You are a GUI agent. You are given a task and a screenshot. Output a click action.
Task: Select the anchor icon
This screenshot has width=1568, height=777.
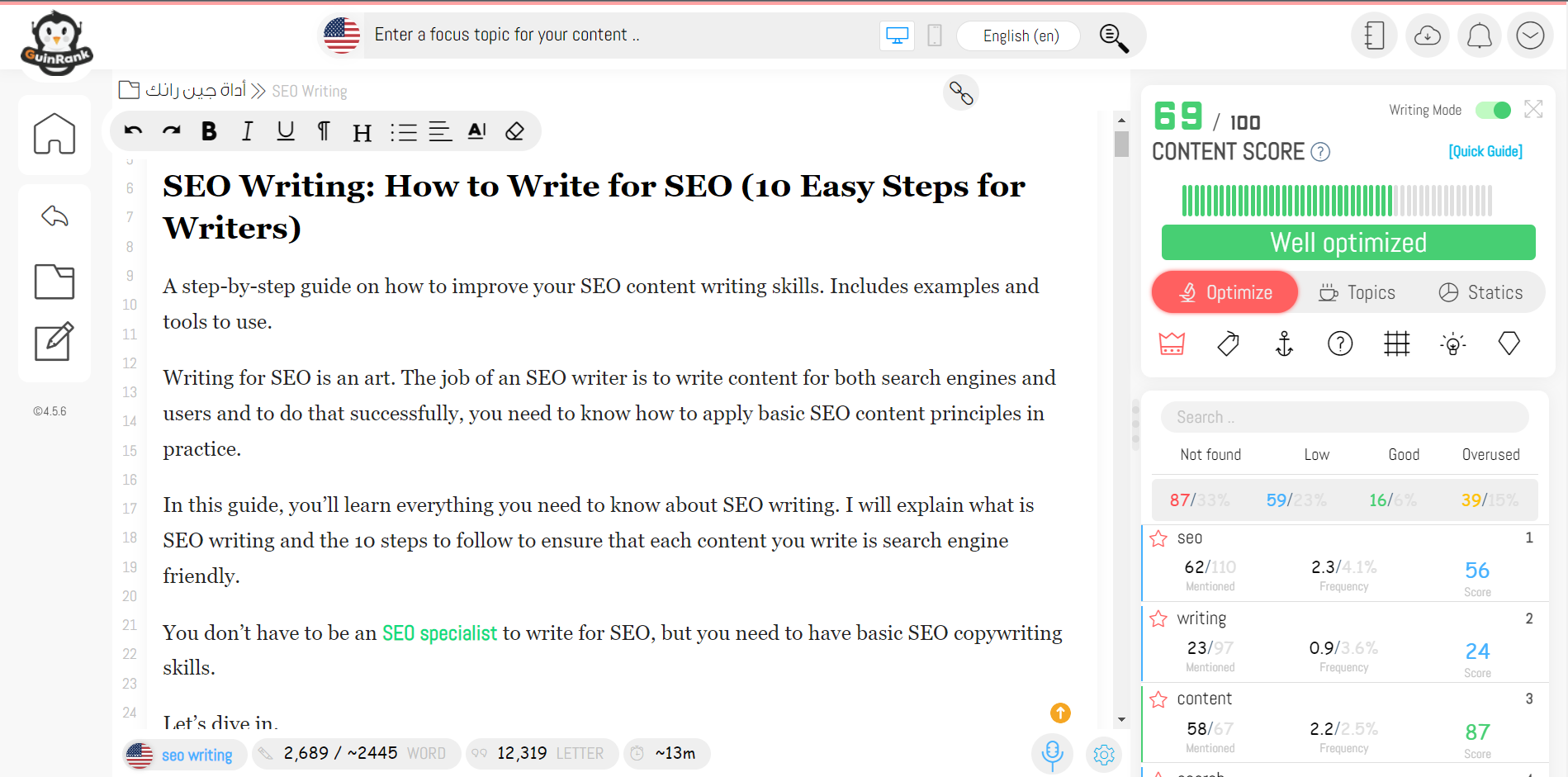coord(1284,343)
